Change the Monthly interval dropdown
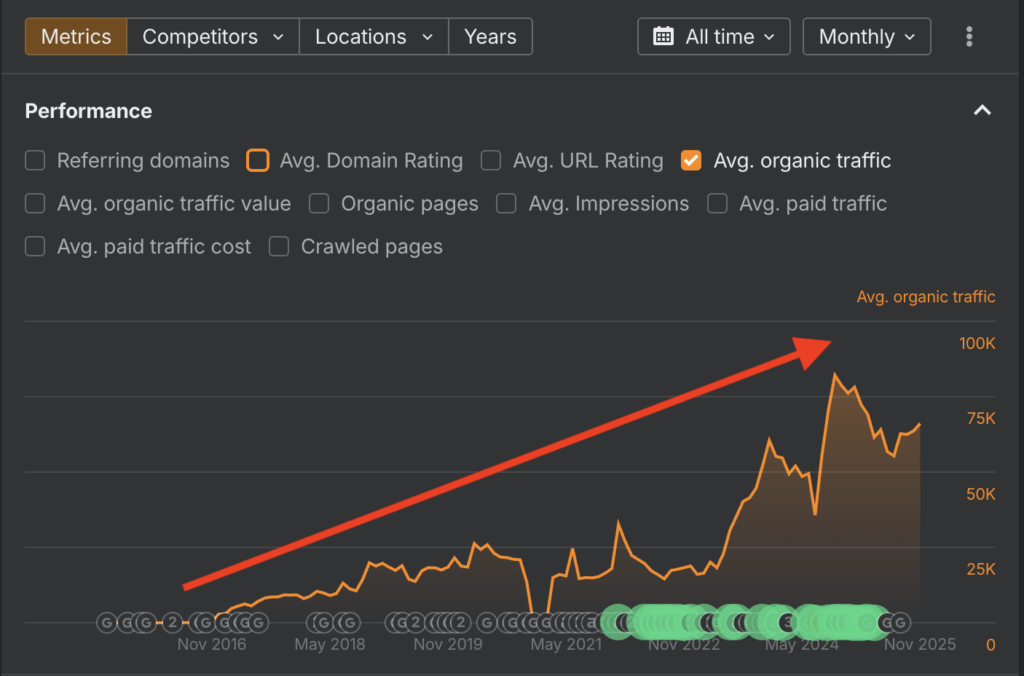 point(866,37)
